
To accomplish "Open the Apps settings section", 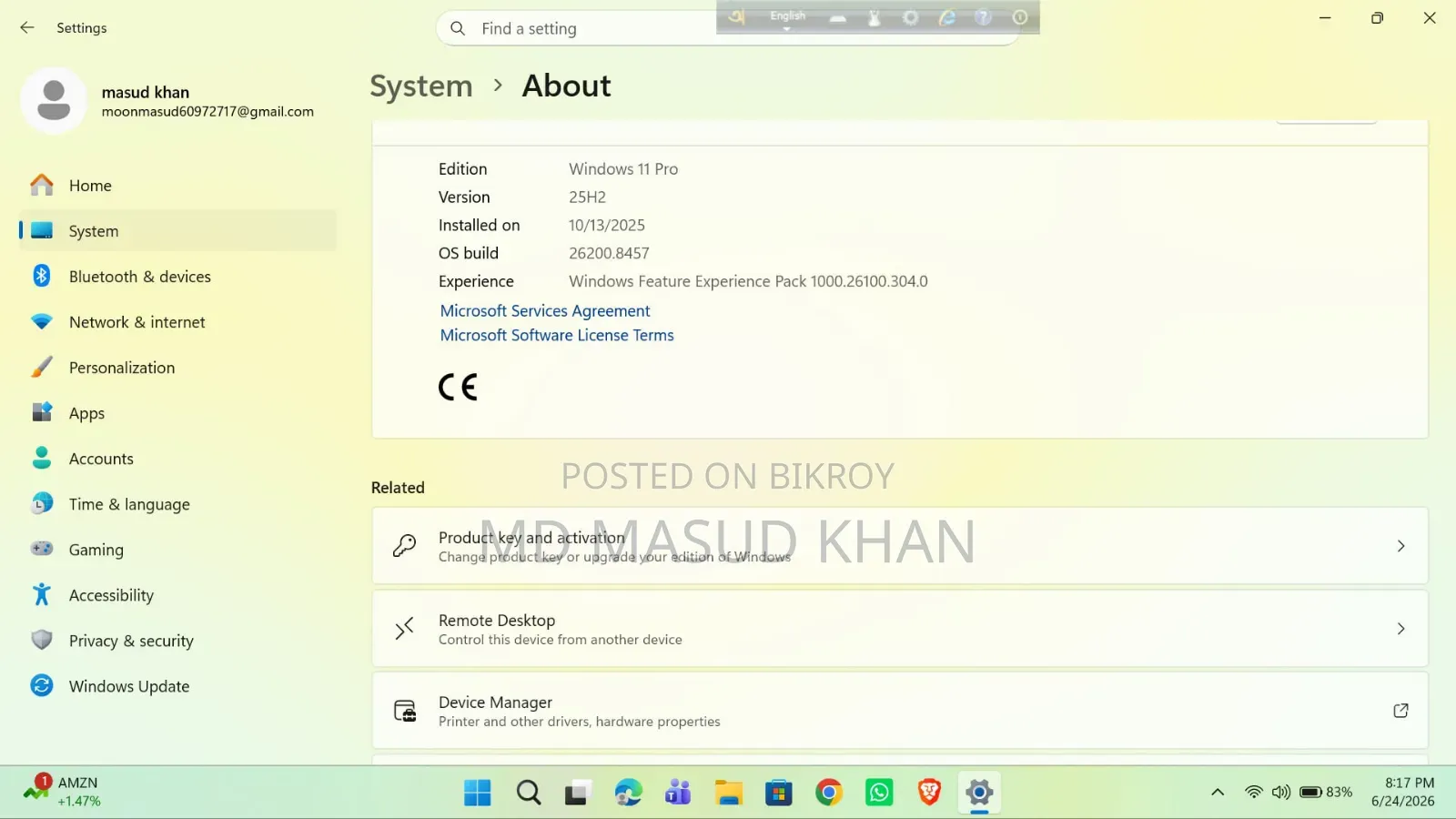I will [178, 413].
